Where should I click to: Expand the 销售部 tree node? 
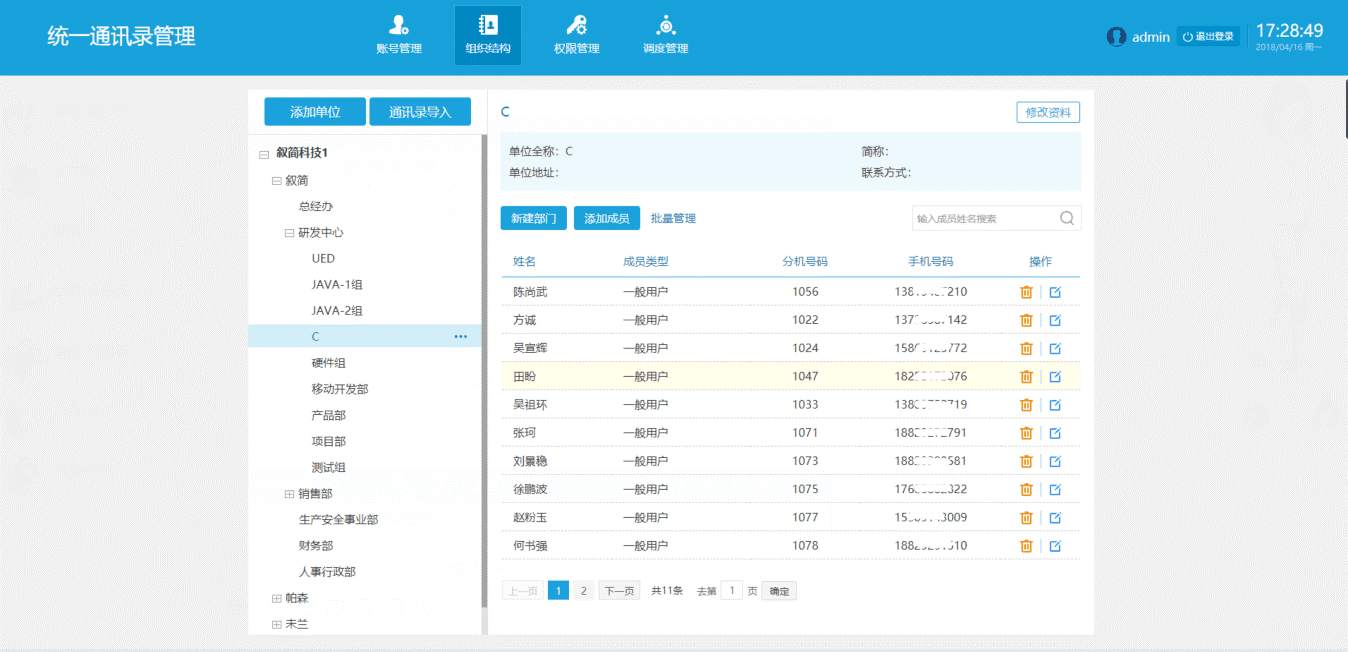290,494
